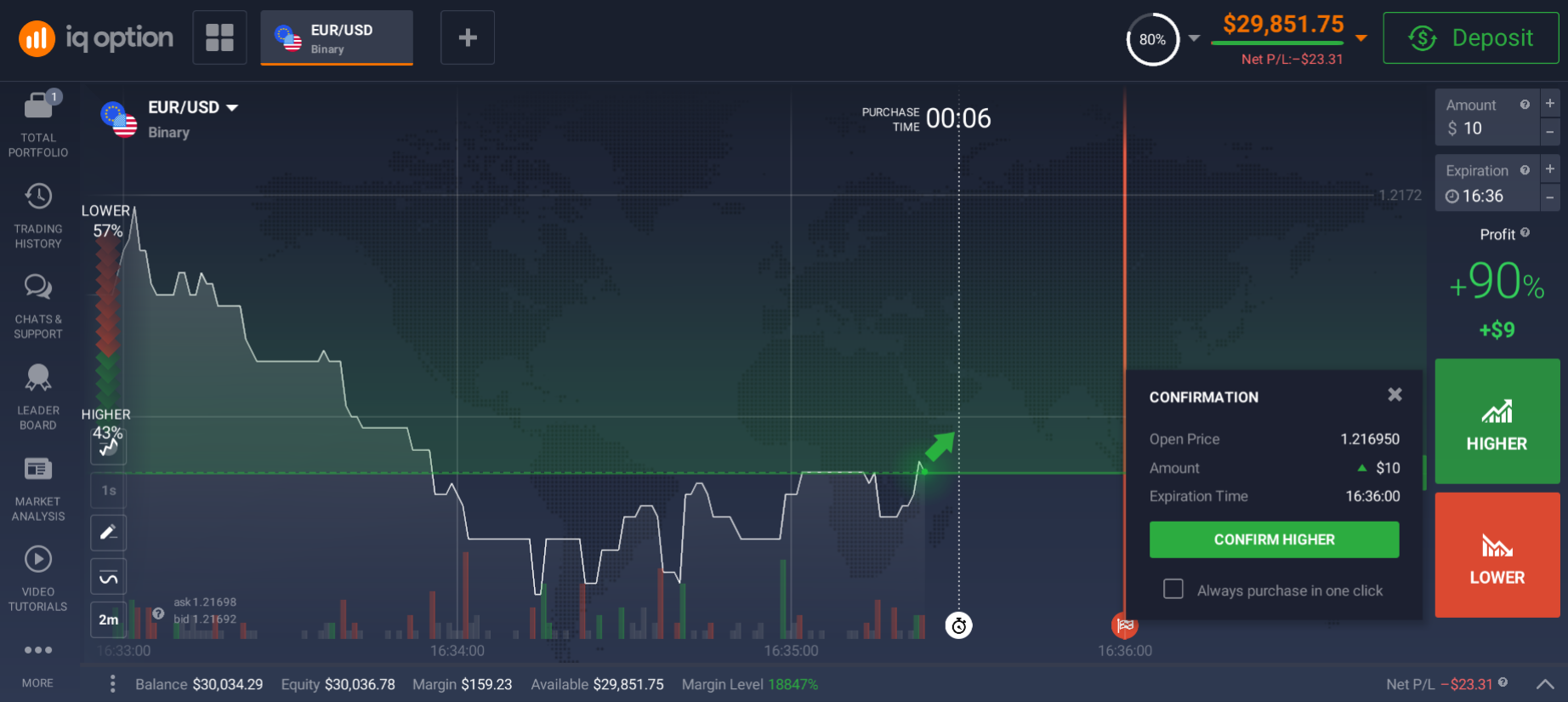Open Market Analysis
Image resolution: width=1568 pixels, height=702 pixels.
38,488
